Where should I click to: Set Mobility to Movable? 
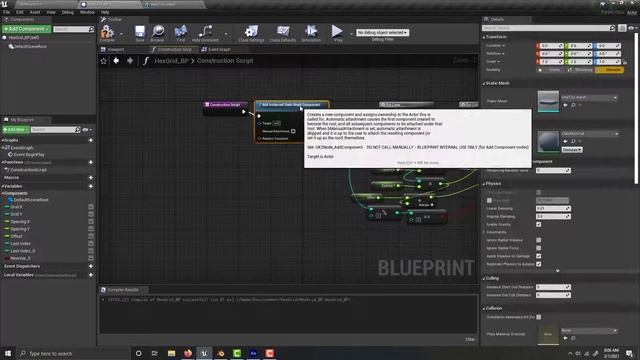[x=609, y=70]
